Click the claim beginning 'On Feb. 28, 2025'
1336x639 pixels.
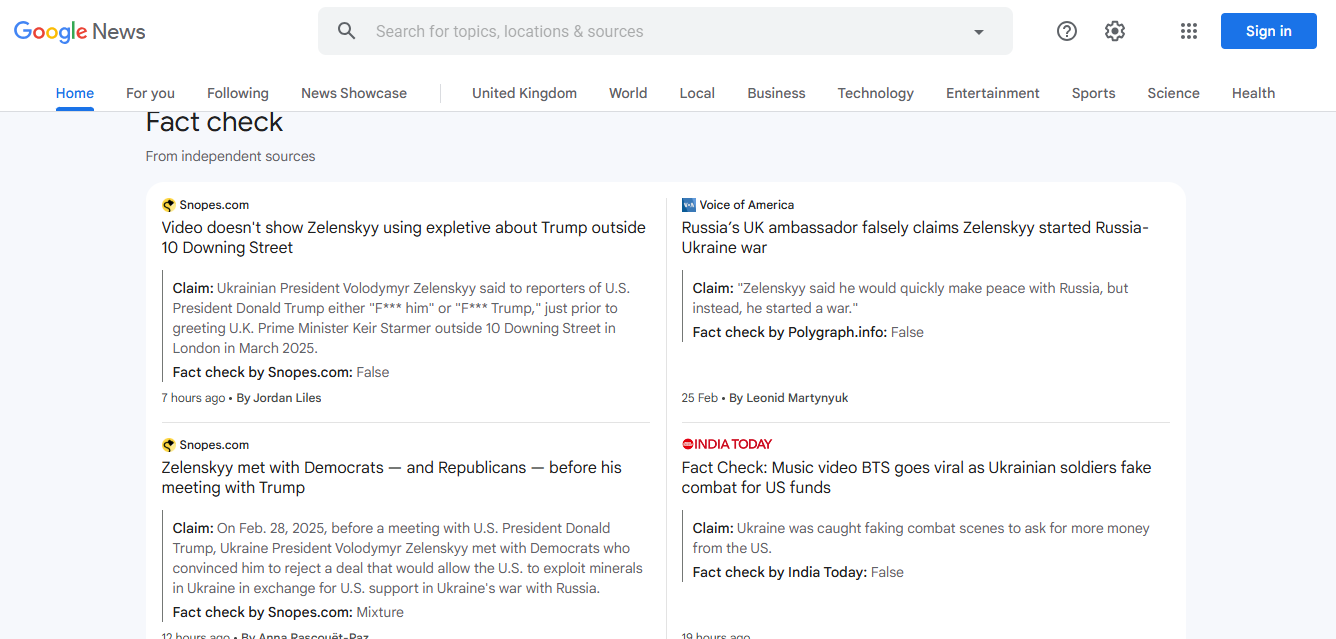[x=408, y=558]
